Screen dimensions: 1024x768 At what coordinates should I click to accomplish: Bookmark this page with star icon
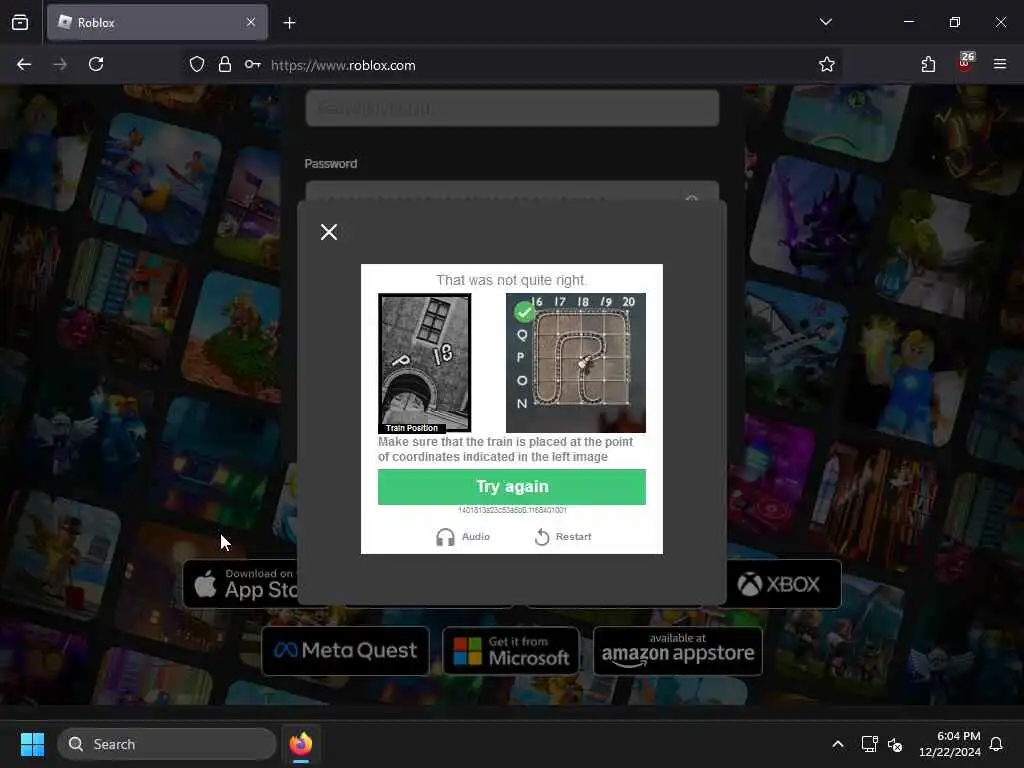[x=827, y=65]
